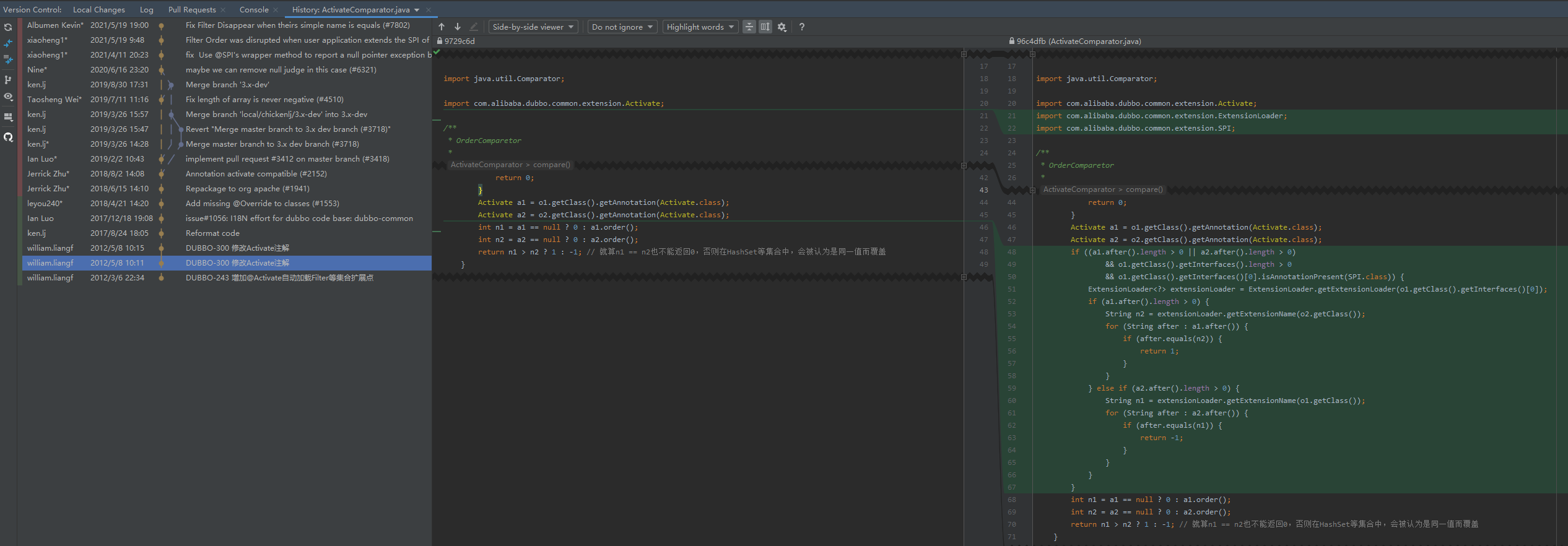
Task: Click the Open on GitHub icon
Action: (8, 137)
